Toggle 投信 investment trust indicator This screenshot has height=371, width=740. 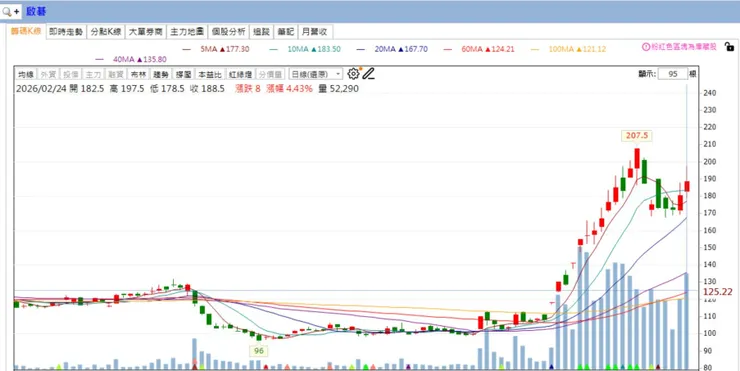point(71,74)
